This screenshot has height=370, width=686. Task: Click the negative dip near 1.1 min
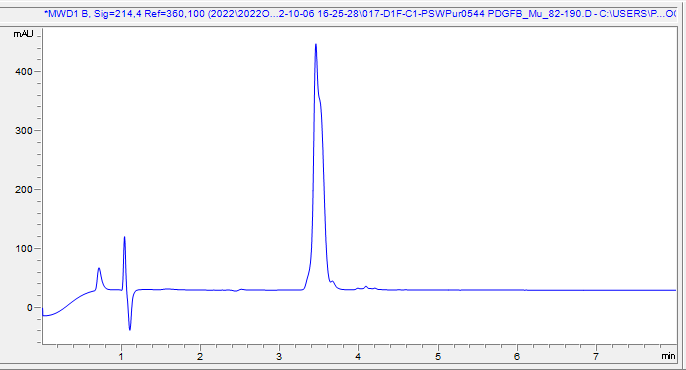130,329
